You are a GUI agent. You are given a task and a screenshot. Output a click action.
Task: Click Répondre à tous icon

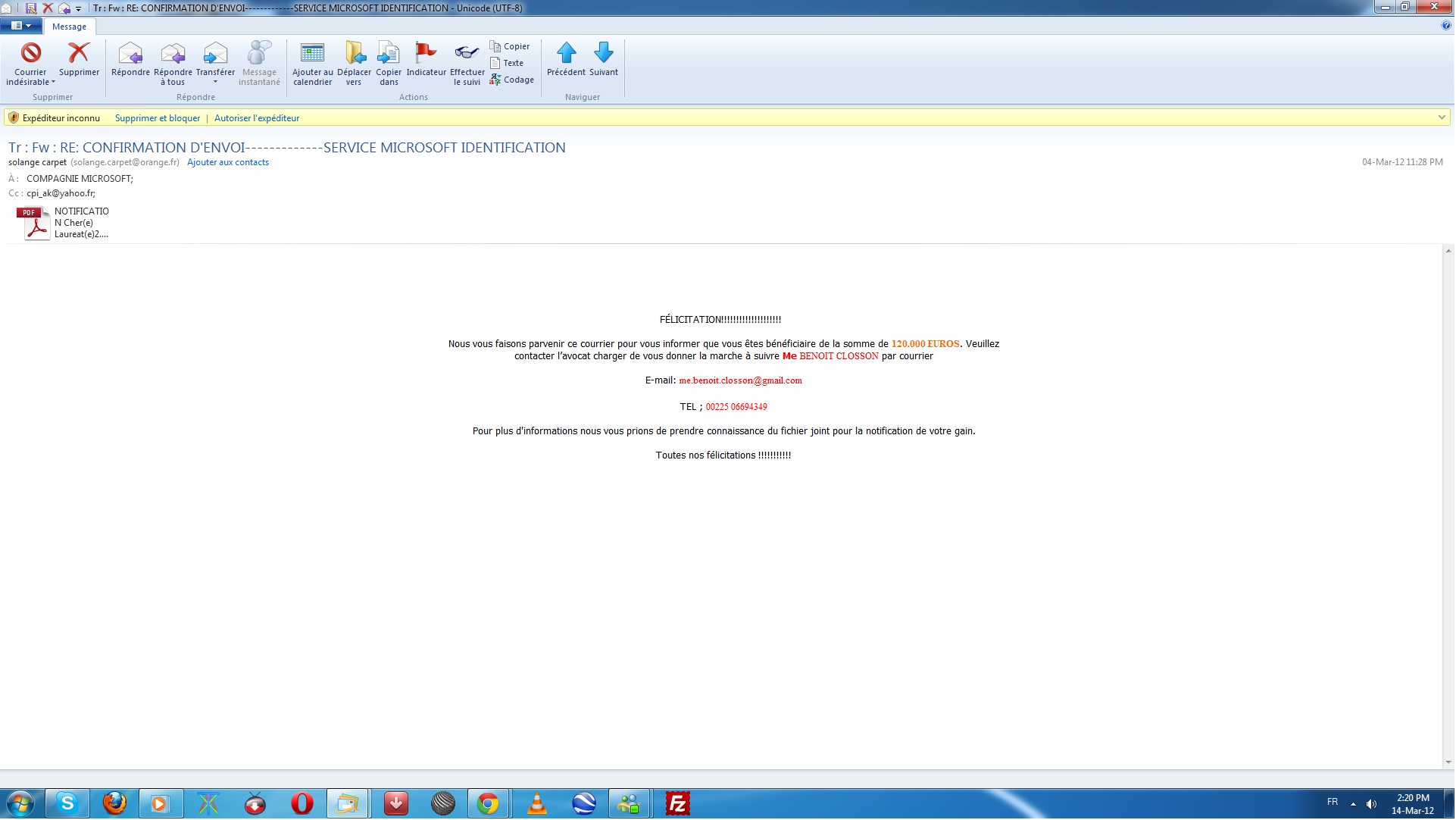pos(173,54)
